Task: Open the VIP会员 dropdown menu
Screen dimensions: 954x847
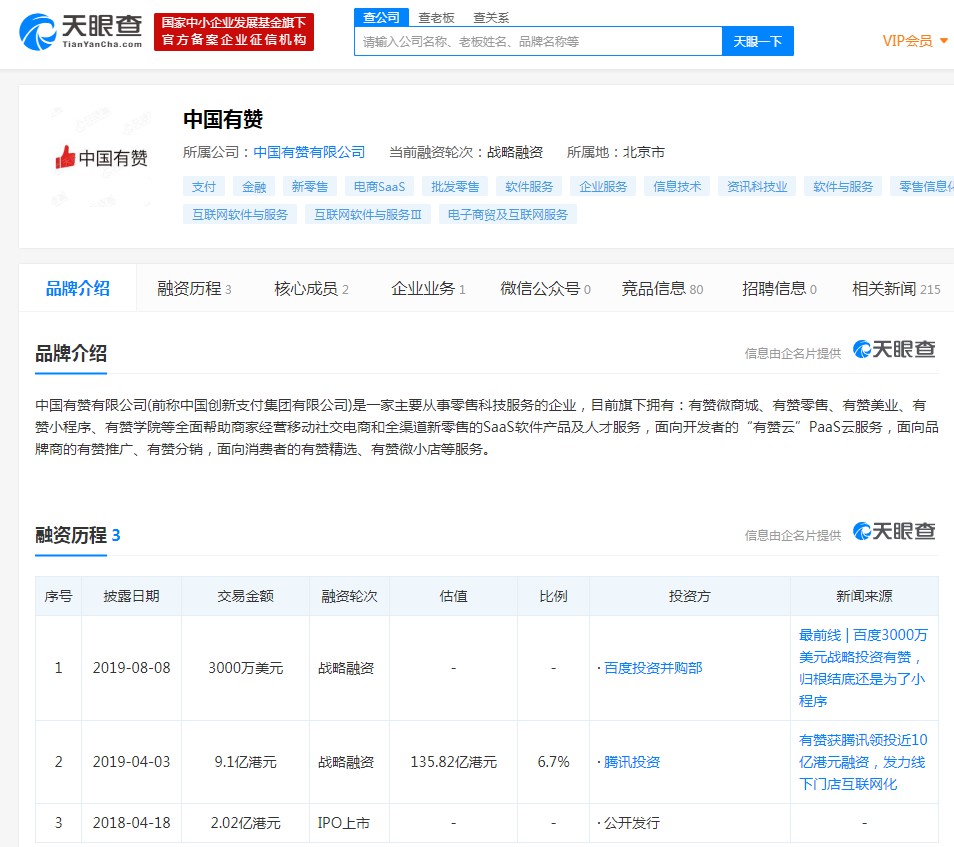Action: (915, 41)
